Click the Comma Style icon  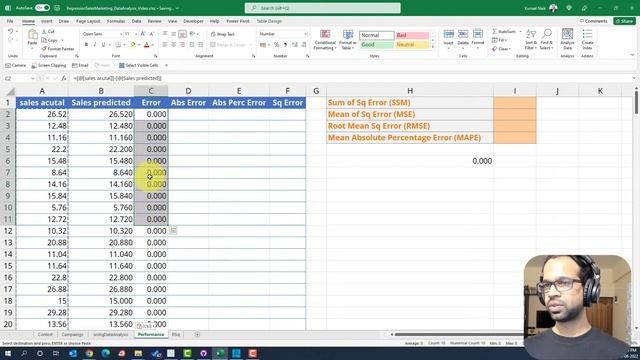tap(285, 44)
